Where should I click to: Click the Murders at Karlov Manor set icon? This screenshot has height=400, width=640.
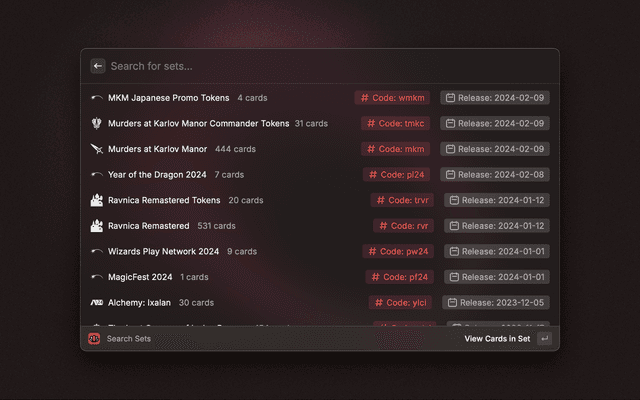(x=97, y=149)
